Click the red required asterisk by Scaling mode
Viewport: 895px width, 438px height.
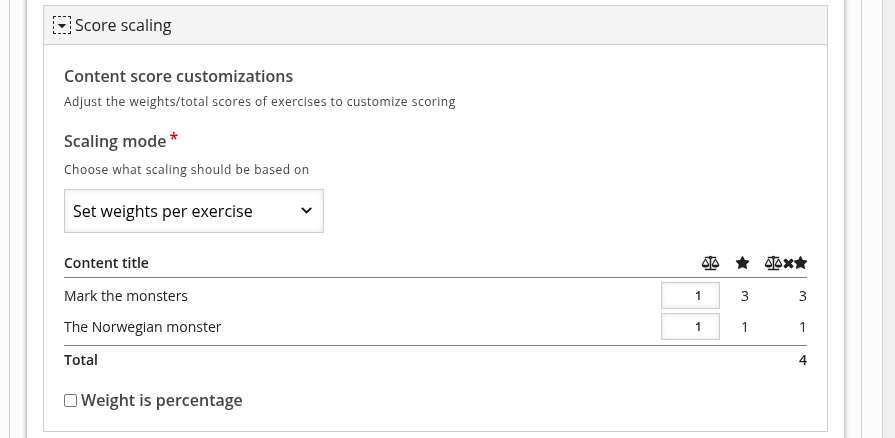pyautogui.click(x=174, y=138)
